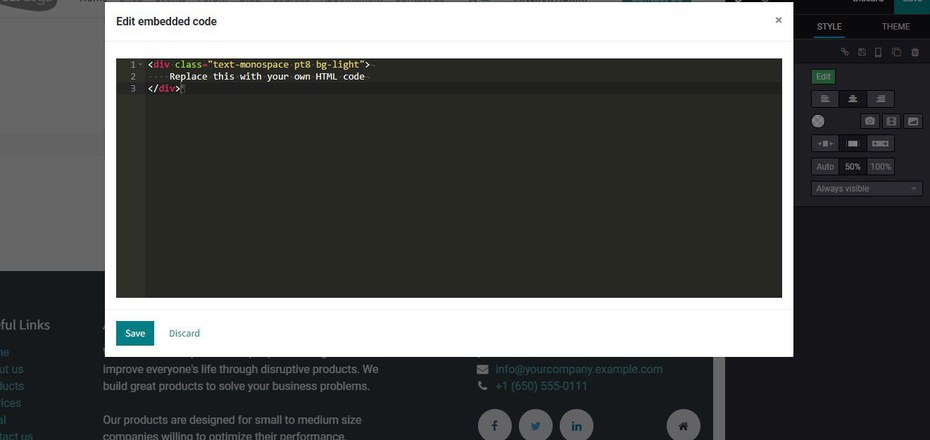Set height to 50%
The width and height of the screenshot is (930, 440).
(853, 167)
